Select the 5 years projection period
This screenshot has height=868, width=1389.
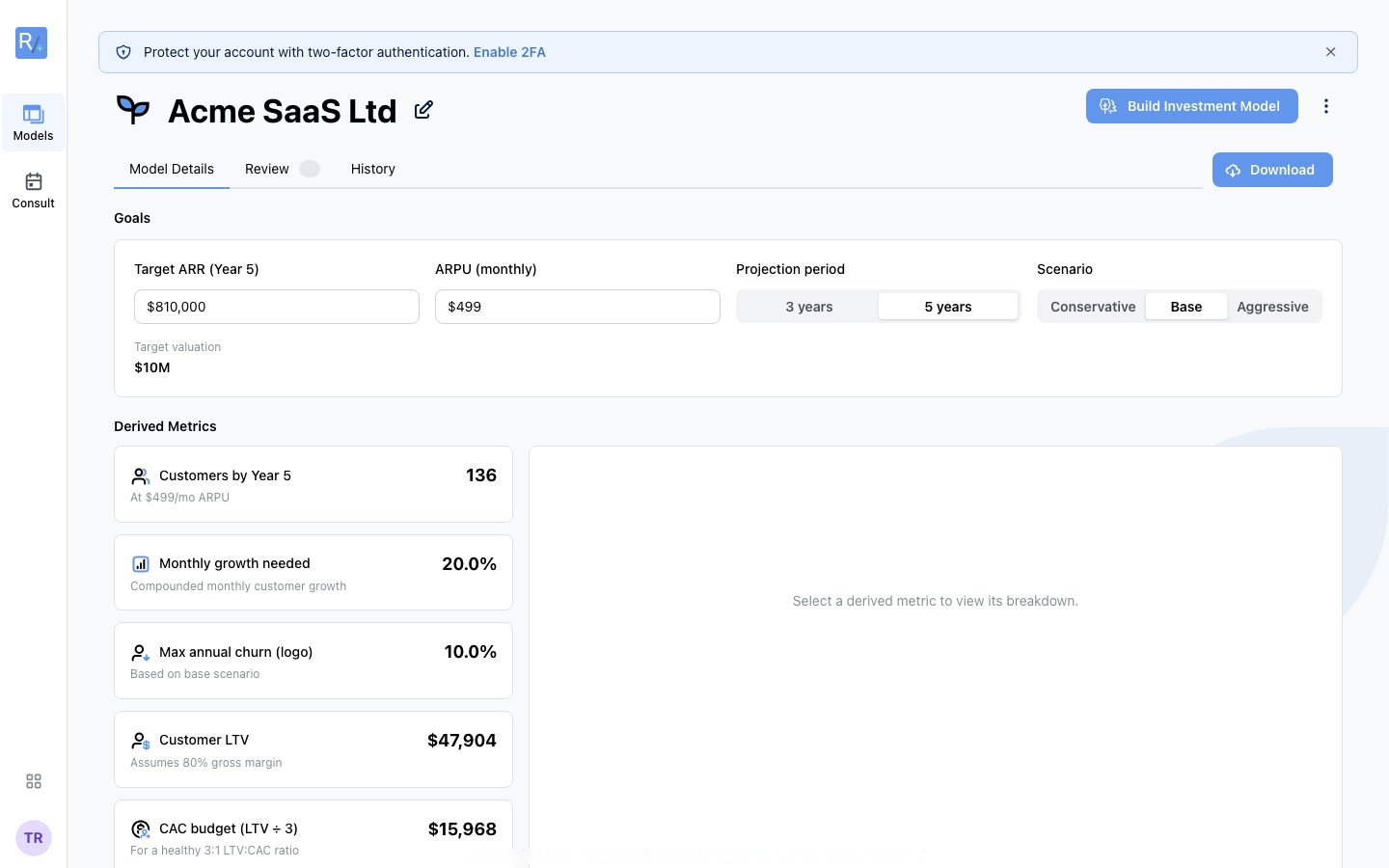[x=948, y=307]
